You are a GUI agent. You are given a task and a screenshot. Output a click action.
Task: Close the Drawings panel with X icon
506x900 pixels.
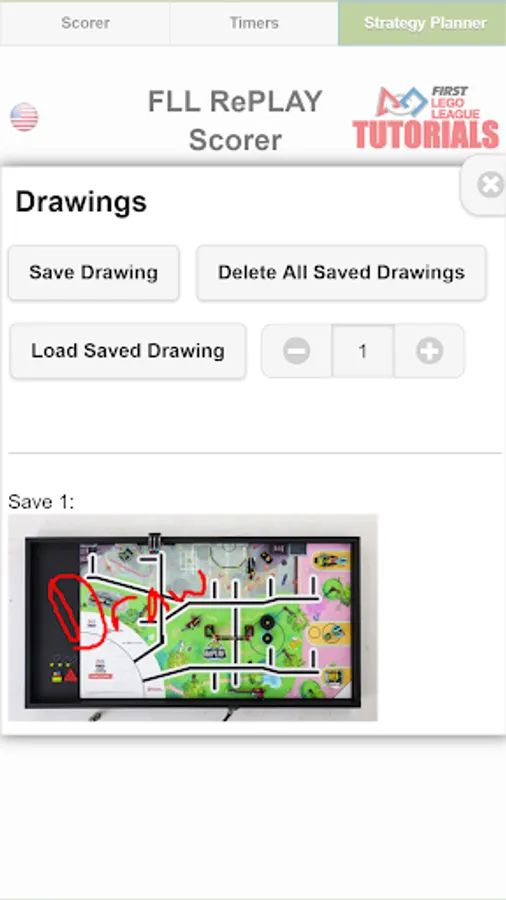coord(491,185)
